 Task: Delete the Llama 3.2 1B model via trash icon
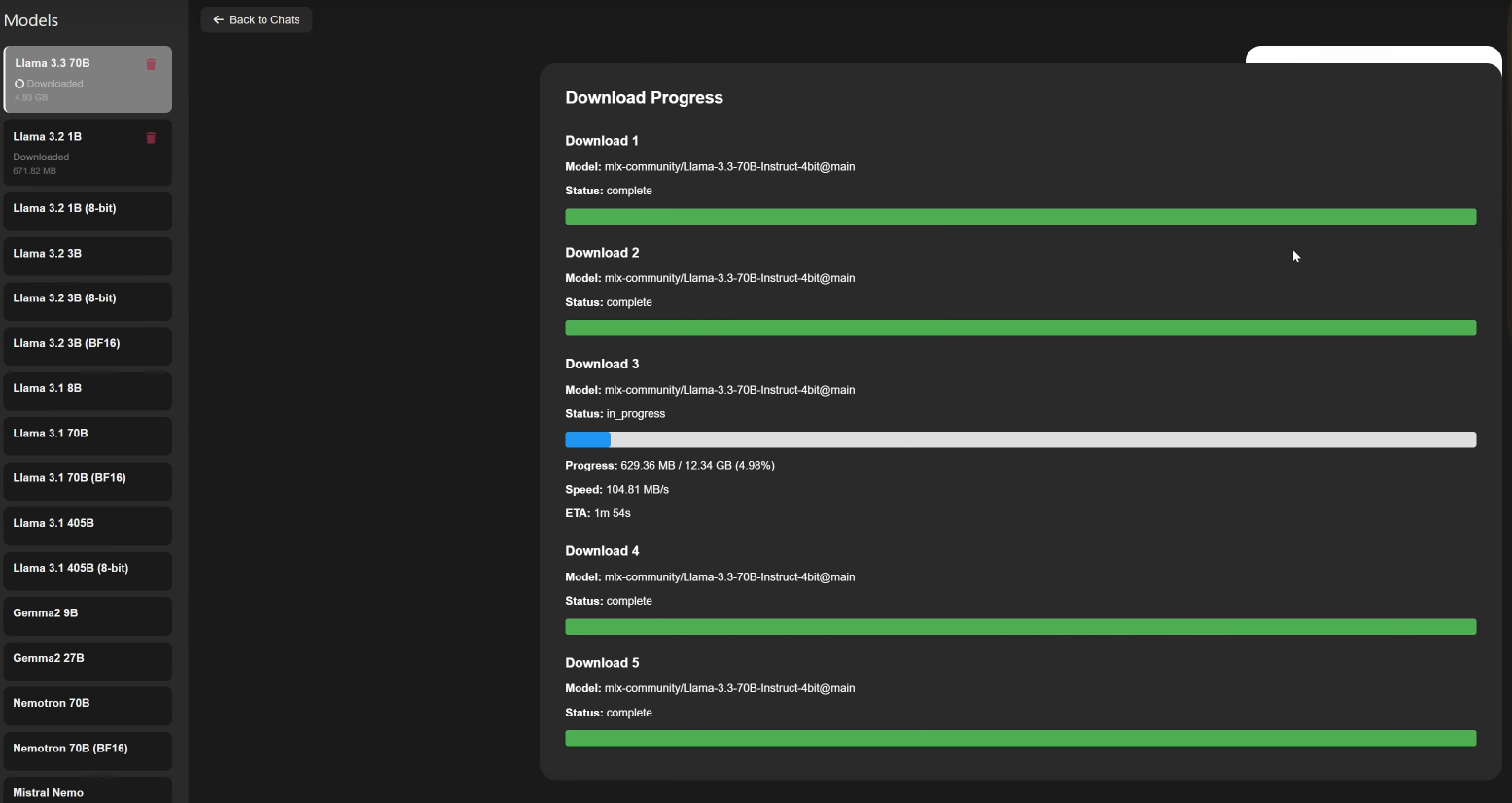151,138
